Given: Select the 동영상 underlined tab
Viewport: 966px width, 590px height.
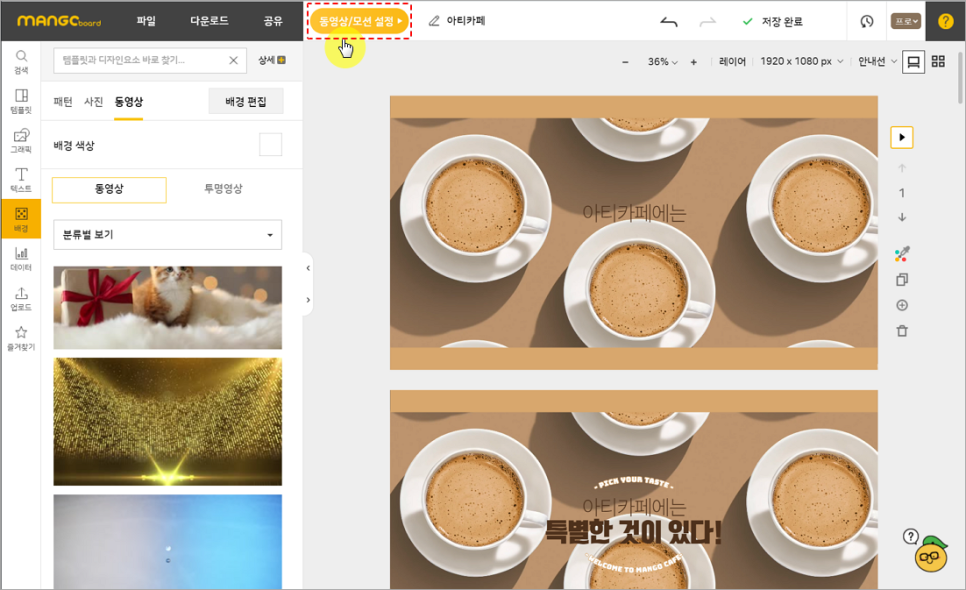Looking at the screenshot, I should (x=129, y=102).
